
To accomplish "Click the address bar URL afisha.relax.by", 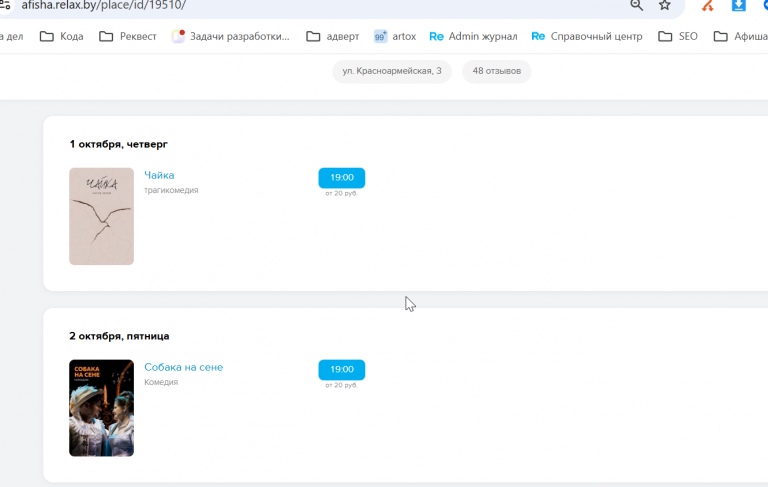I will tap(103, 5).
